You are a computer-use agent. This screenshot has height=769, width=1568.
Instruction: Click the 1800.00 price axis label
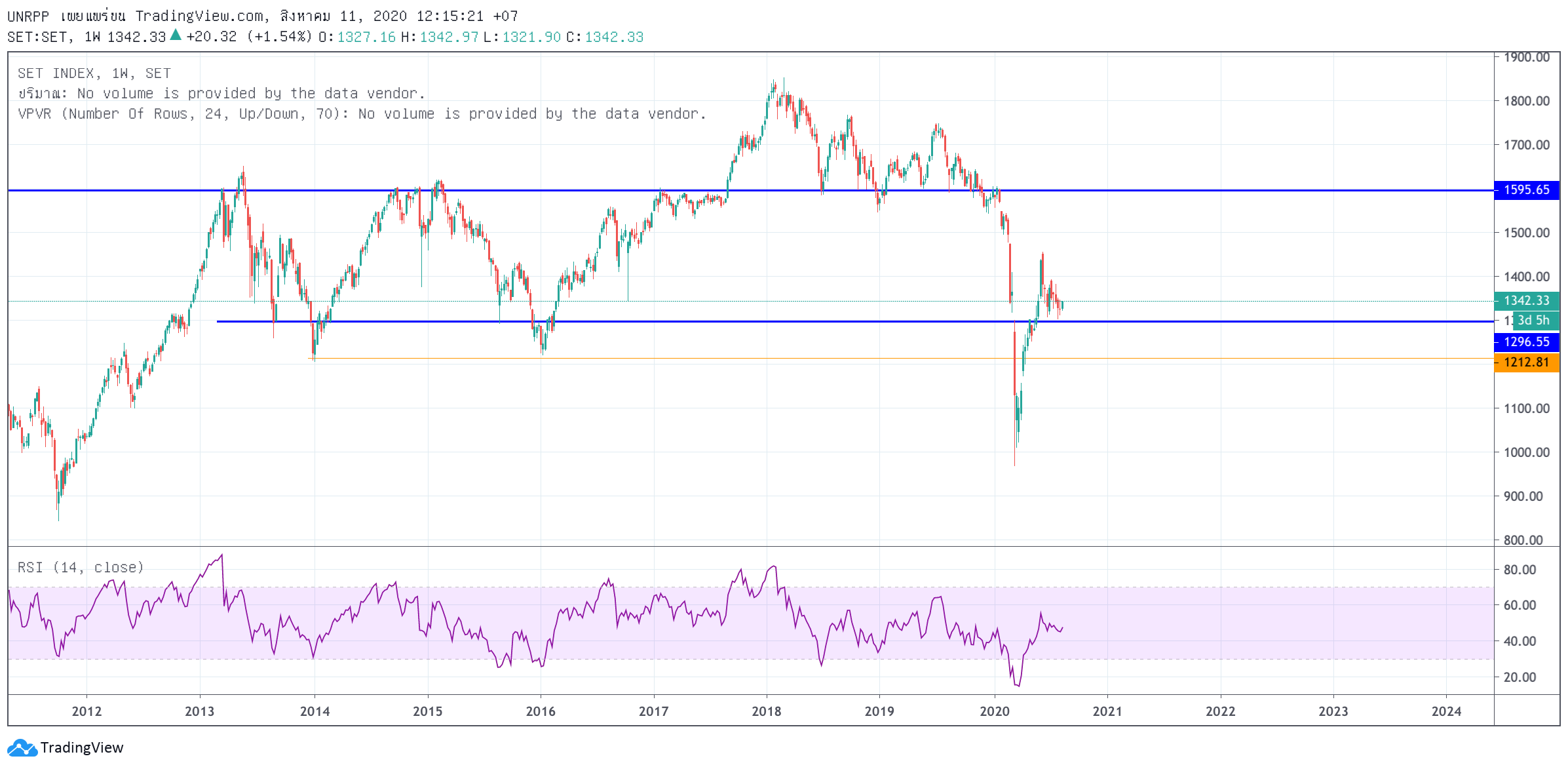pyautogui.click(x=1527, y=101)
